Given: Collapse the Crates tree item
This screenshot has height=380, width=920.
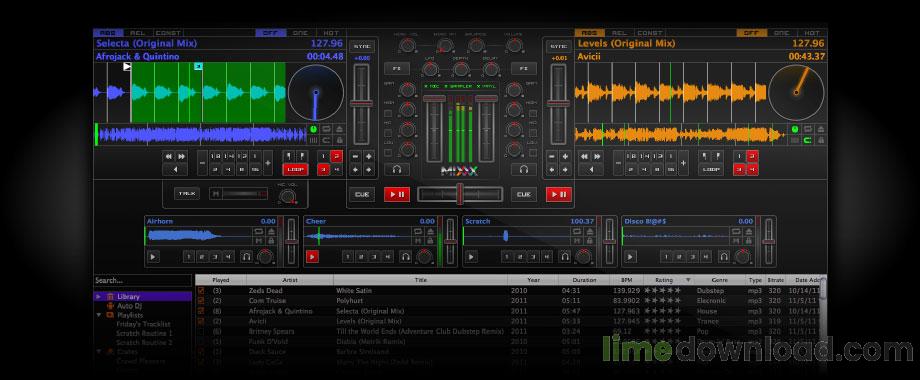Looking at the screenshot, I should click(99, 352).
